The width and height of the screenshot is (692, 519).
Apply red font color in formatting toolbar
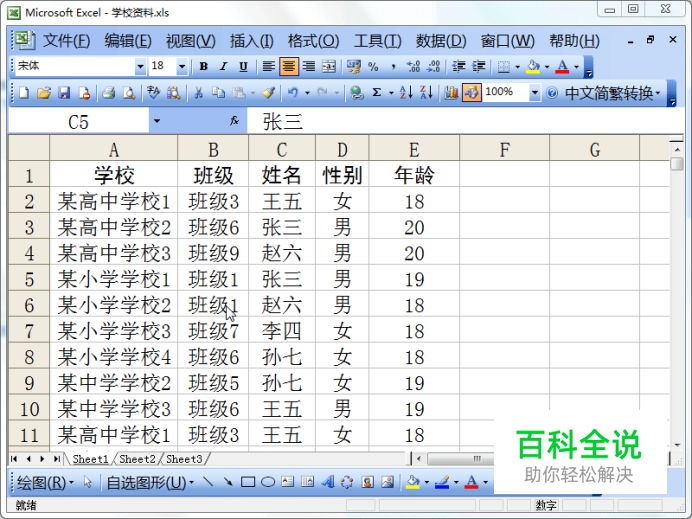tap(562, 67)
